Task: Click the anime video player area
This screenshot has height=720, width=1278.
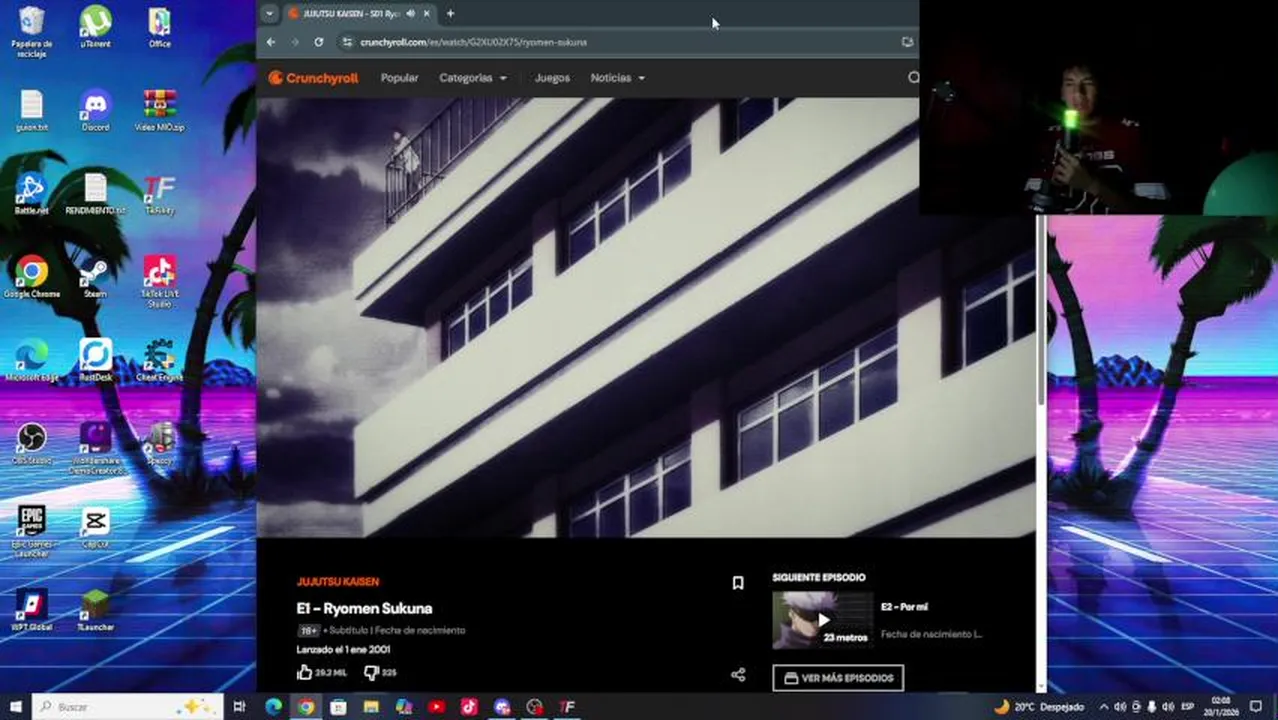Action: (646, 317)
